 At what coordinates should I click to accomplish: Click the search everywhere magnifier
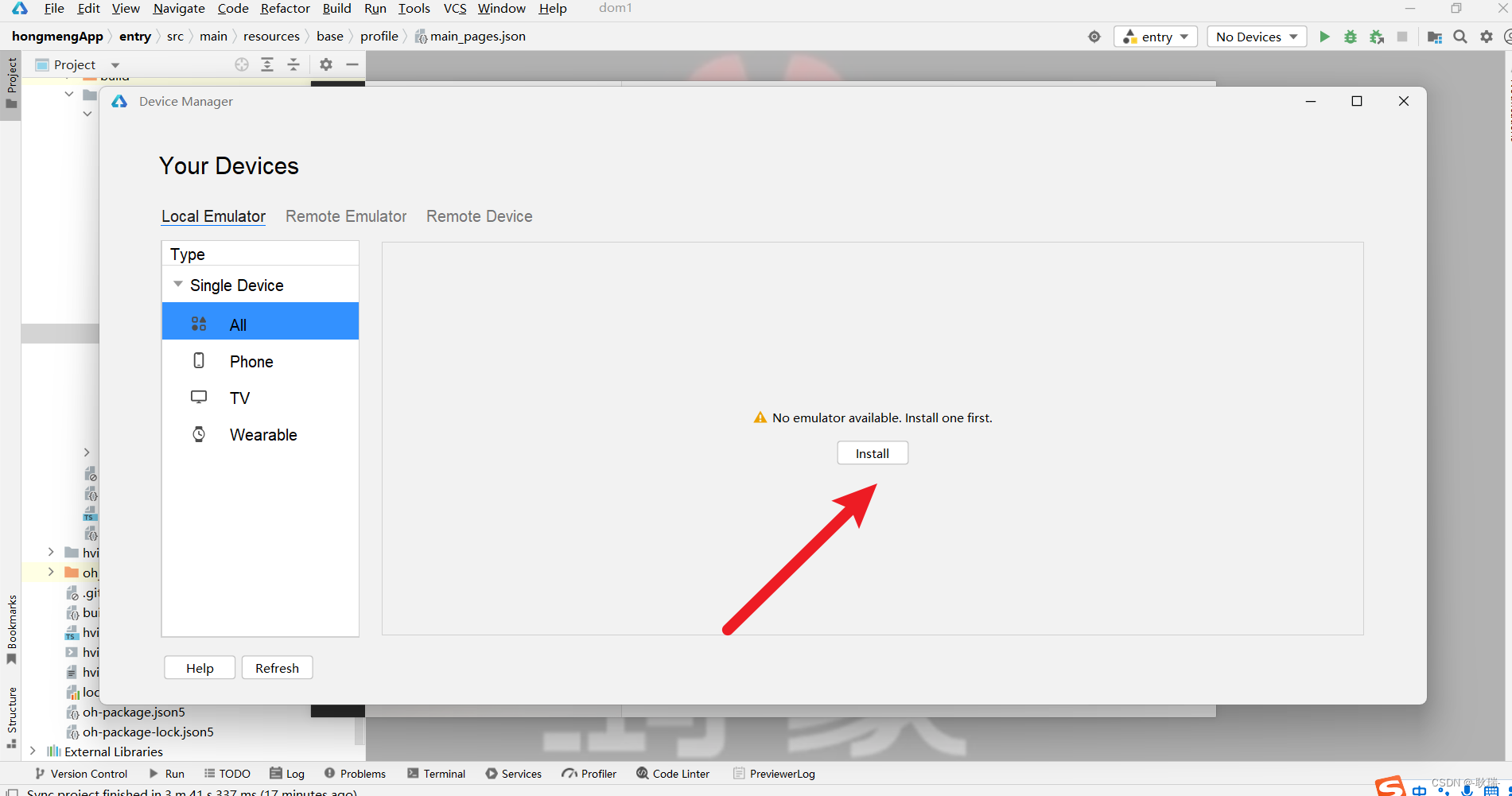(x=1460, y=37)
